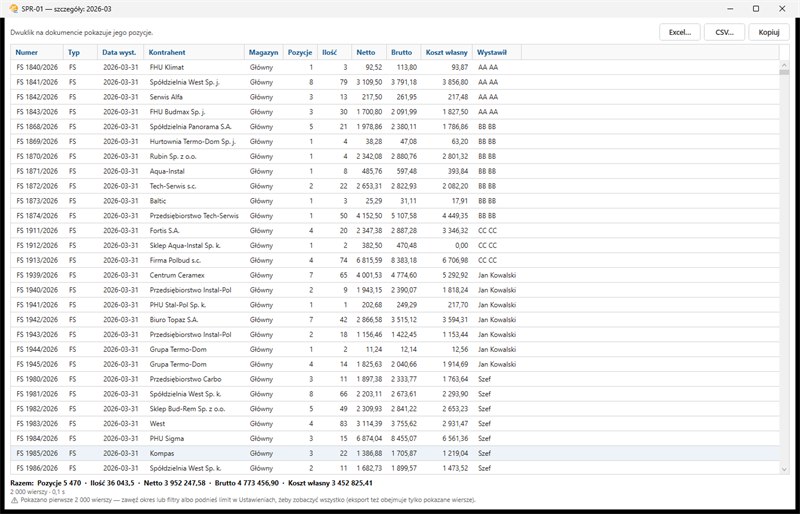Image resolution: width=800 pixels, height=514 pixels.
Task: Click summary Netto 3 952 247,58
Action: (x=174, y=483)
